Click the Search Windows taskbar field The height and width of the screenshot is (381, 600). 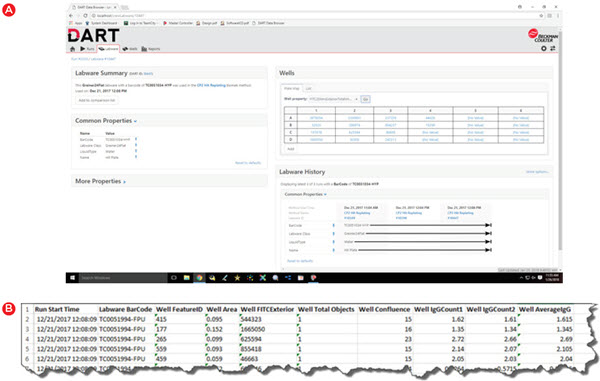[x=122, y=278]
